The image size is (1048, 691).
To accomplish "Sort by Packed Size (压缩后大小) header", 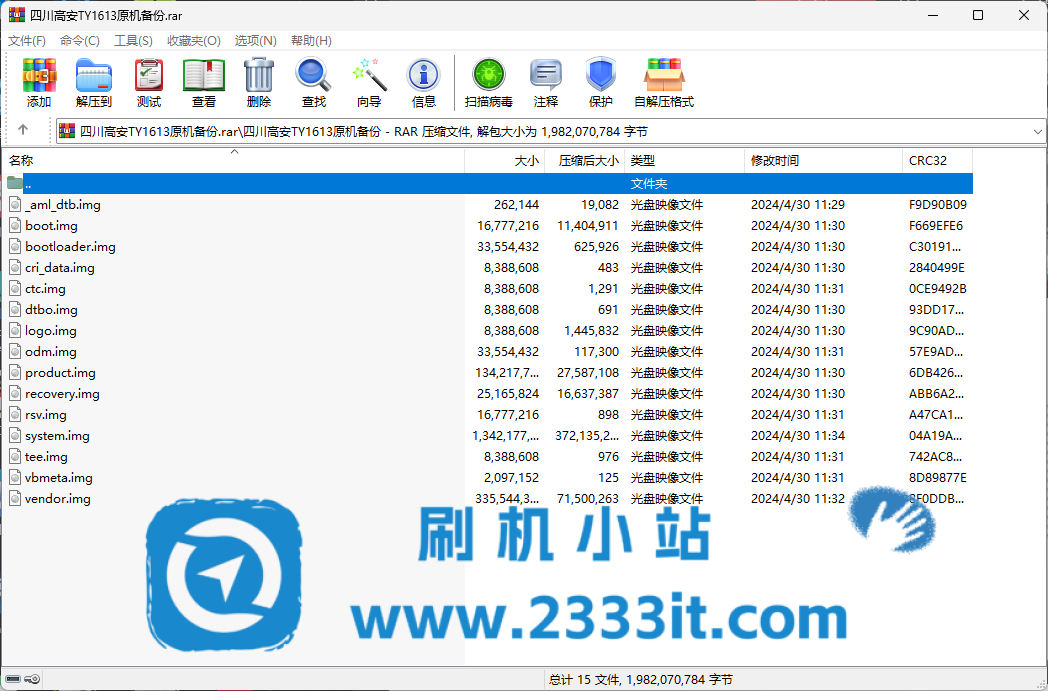I will pyautogui.click(x=585, y=160).
